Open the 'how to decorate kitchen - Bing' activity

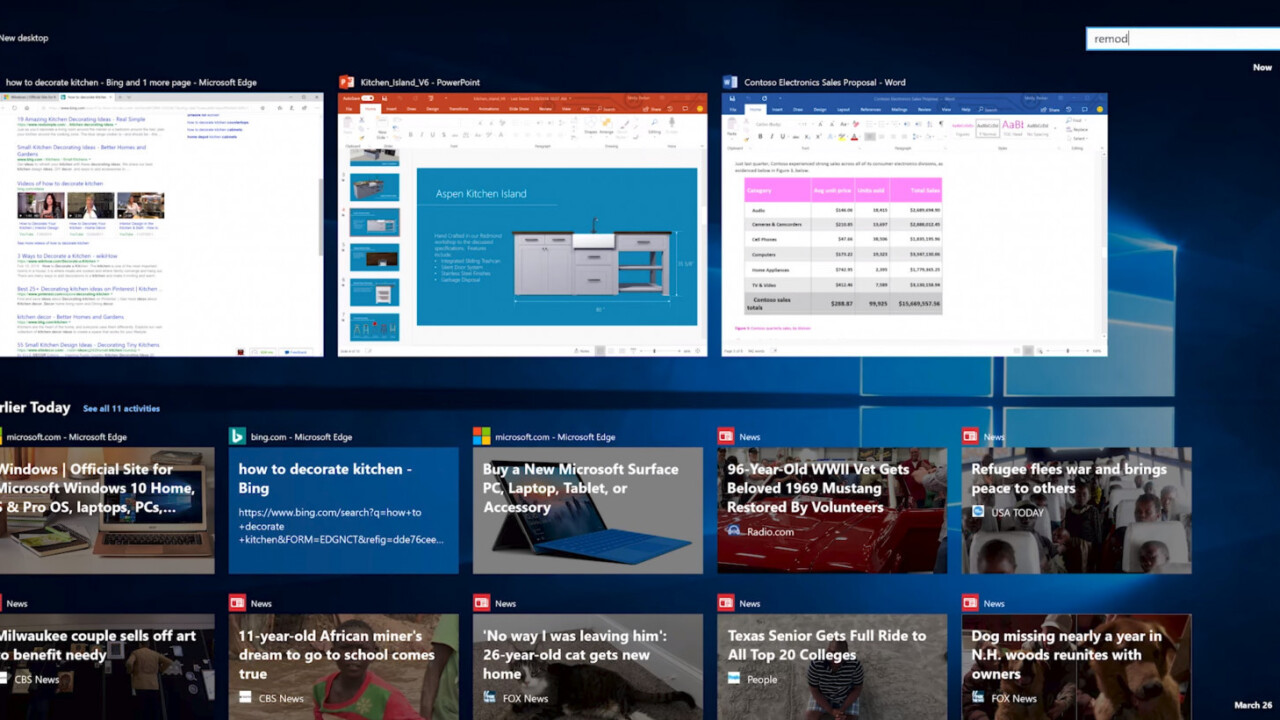coord(343,510)
